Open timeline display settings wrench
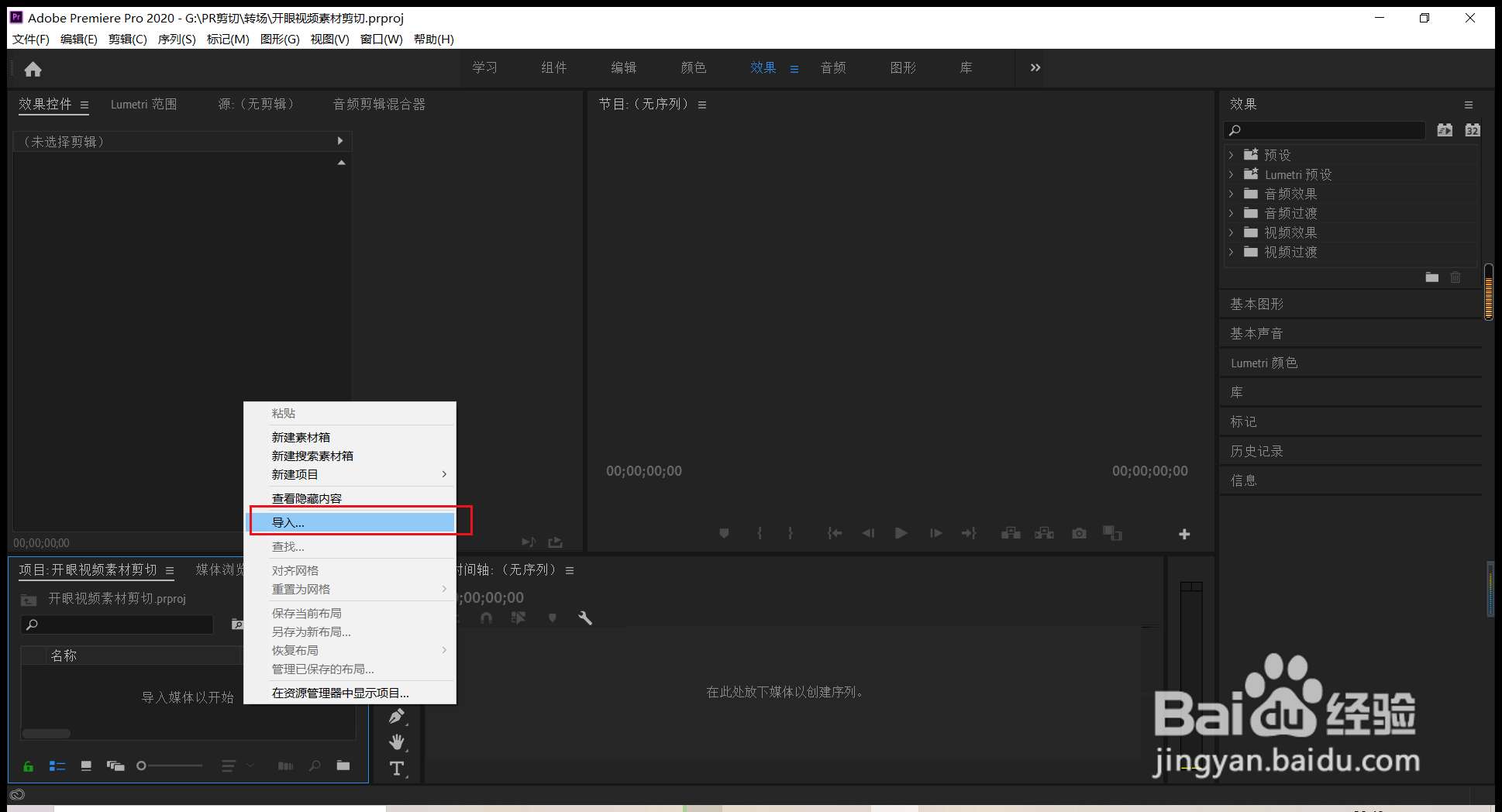The height and width of the screenshot is (812, 1502). point(585,618)
